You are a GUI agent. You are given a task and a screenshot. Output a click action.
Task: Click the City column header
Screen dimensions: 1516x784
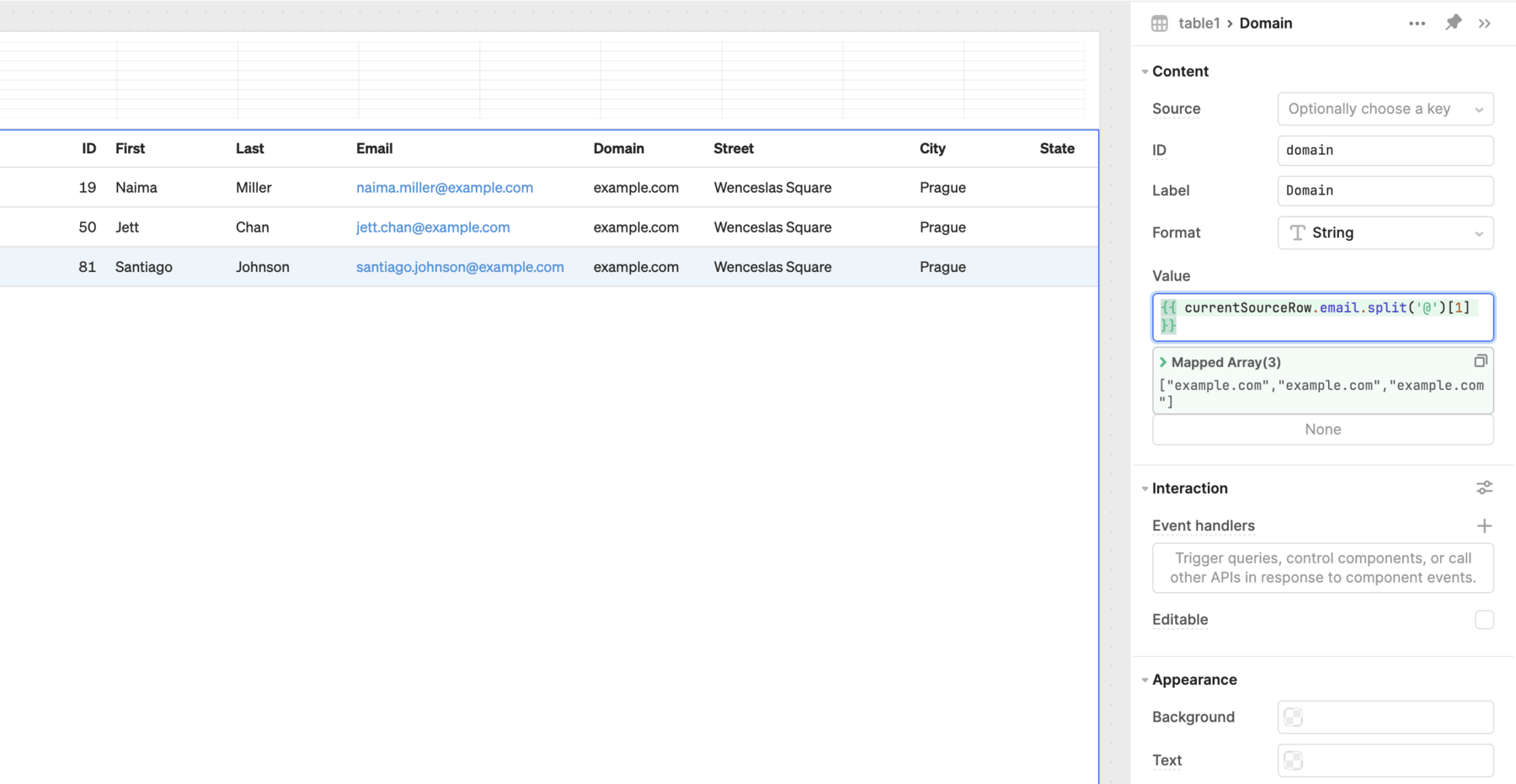932,148
